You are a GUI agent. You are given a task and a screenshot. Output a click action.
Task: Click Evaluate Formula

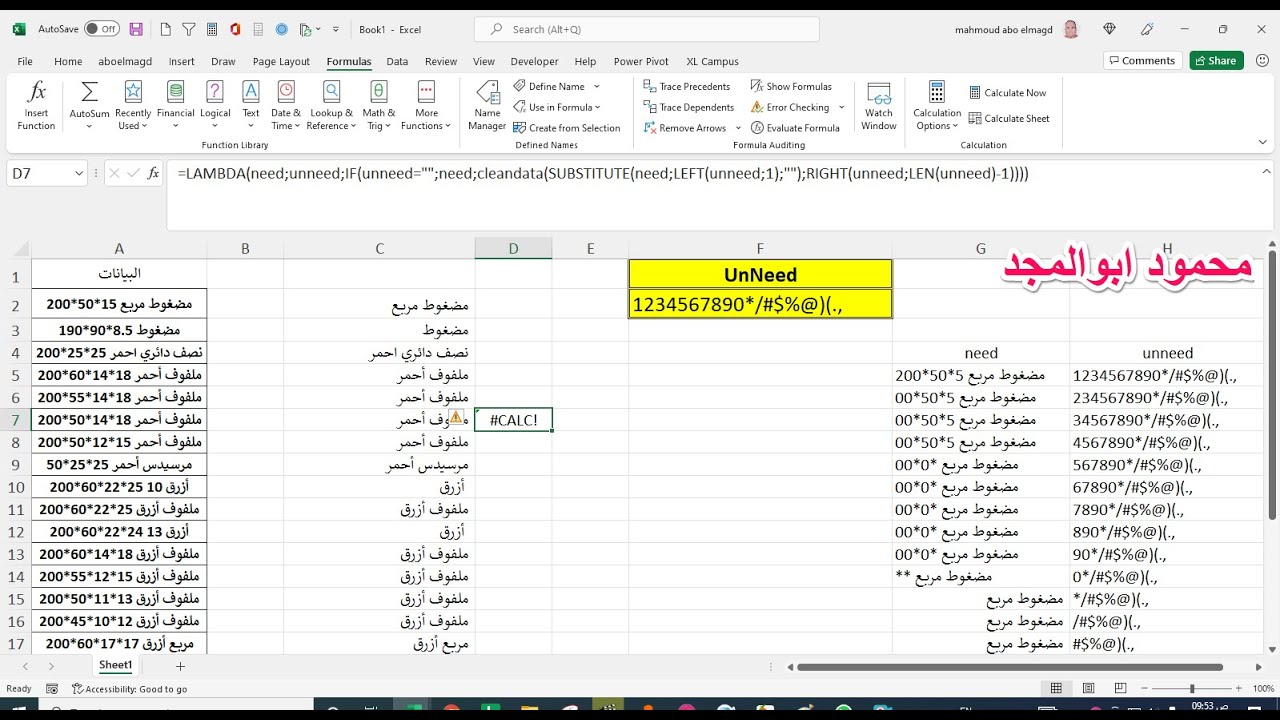coord(795,128)
